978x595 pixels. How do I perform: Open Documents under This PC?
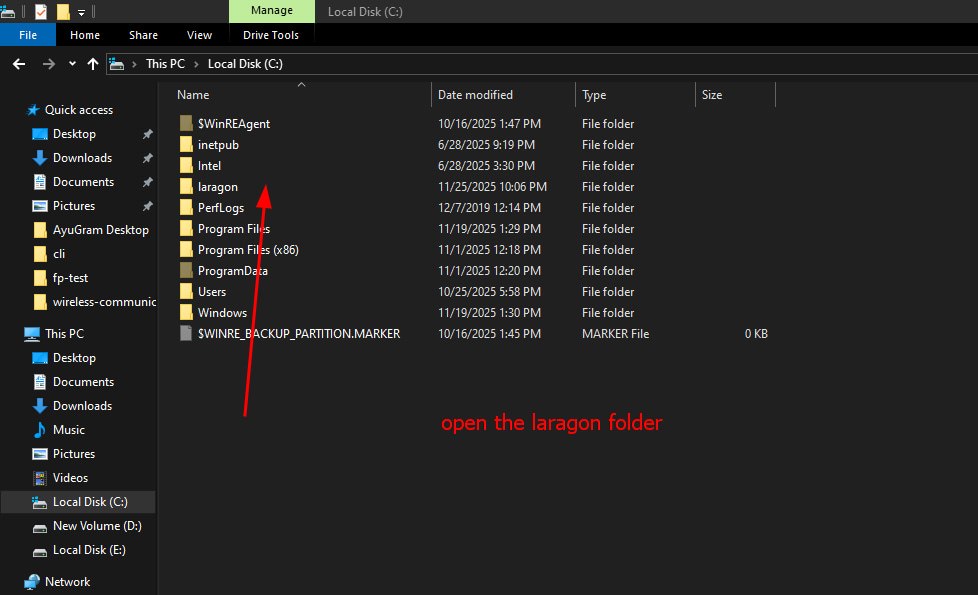click(84, 382)
